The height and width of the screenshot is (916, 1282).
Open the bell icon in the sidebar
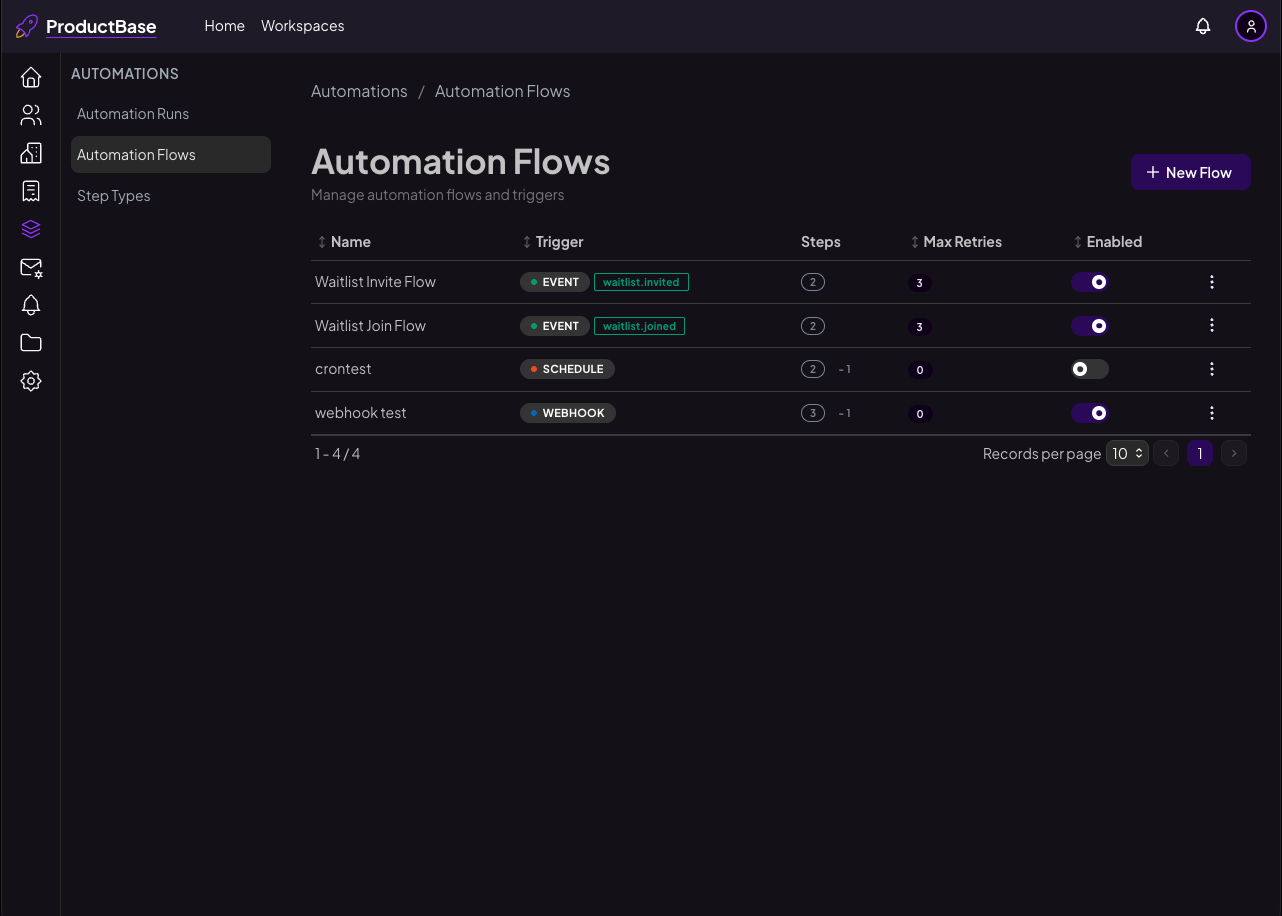(x=31, y=305)
